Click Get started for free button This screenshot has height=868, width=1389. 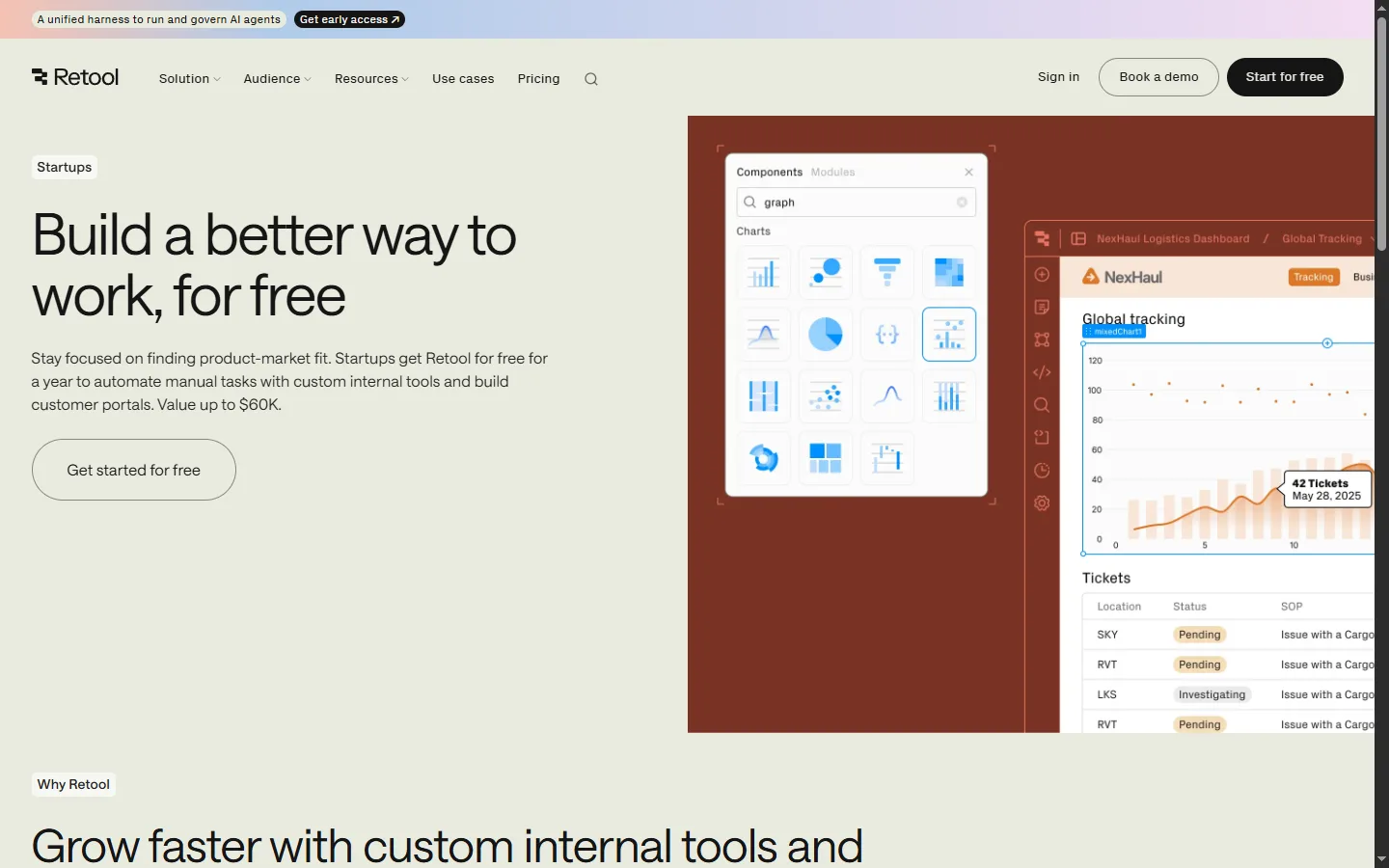coord(134,470)
